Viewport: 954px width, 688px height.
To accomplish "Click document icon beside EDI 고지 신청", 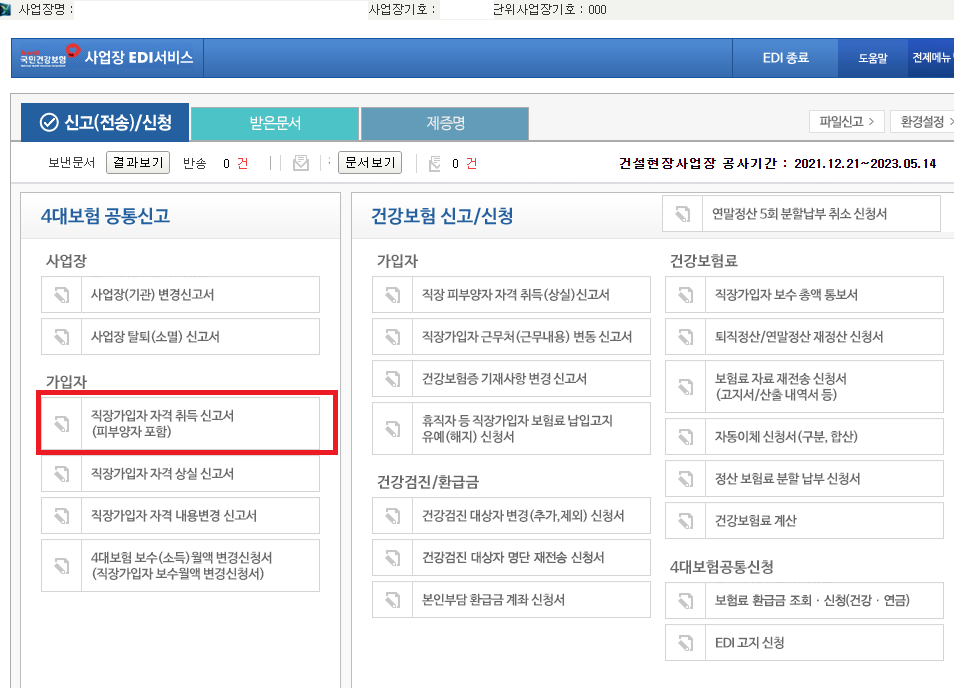I will click(686, 643).
